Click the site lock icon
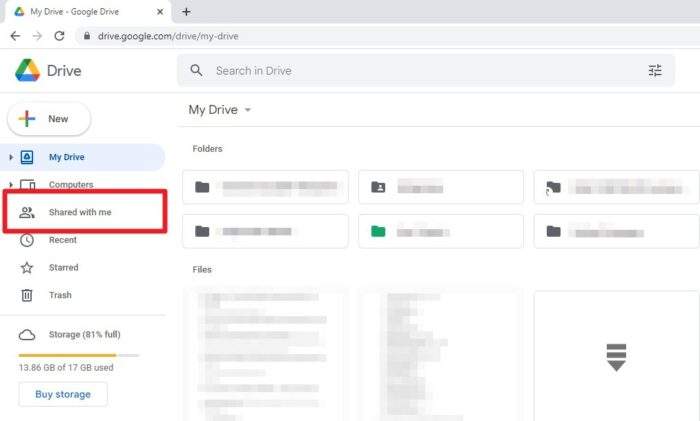The image size is (700, 421). (87, 36)
